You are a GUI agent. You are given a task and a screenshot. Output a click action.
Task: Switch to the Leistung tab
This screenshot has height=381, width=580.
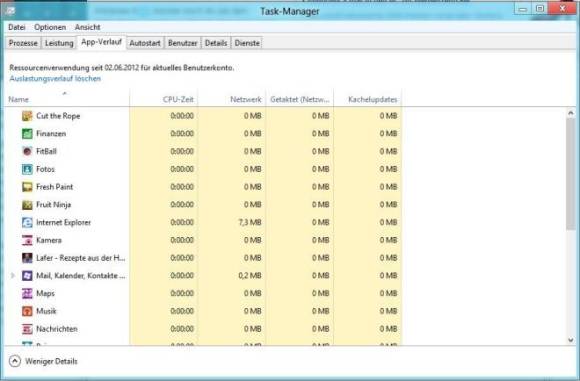tap(59, 43)
